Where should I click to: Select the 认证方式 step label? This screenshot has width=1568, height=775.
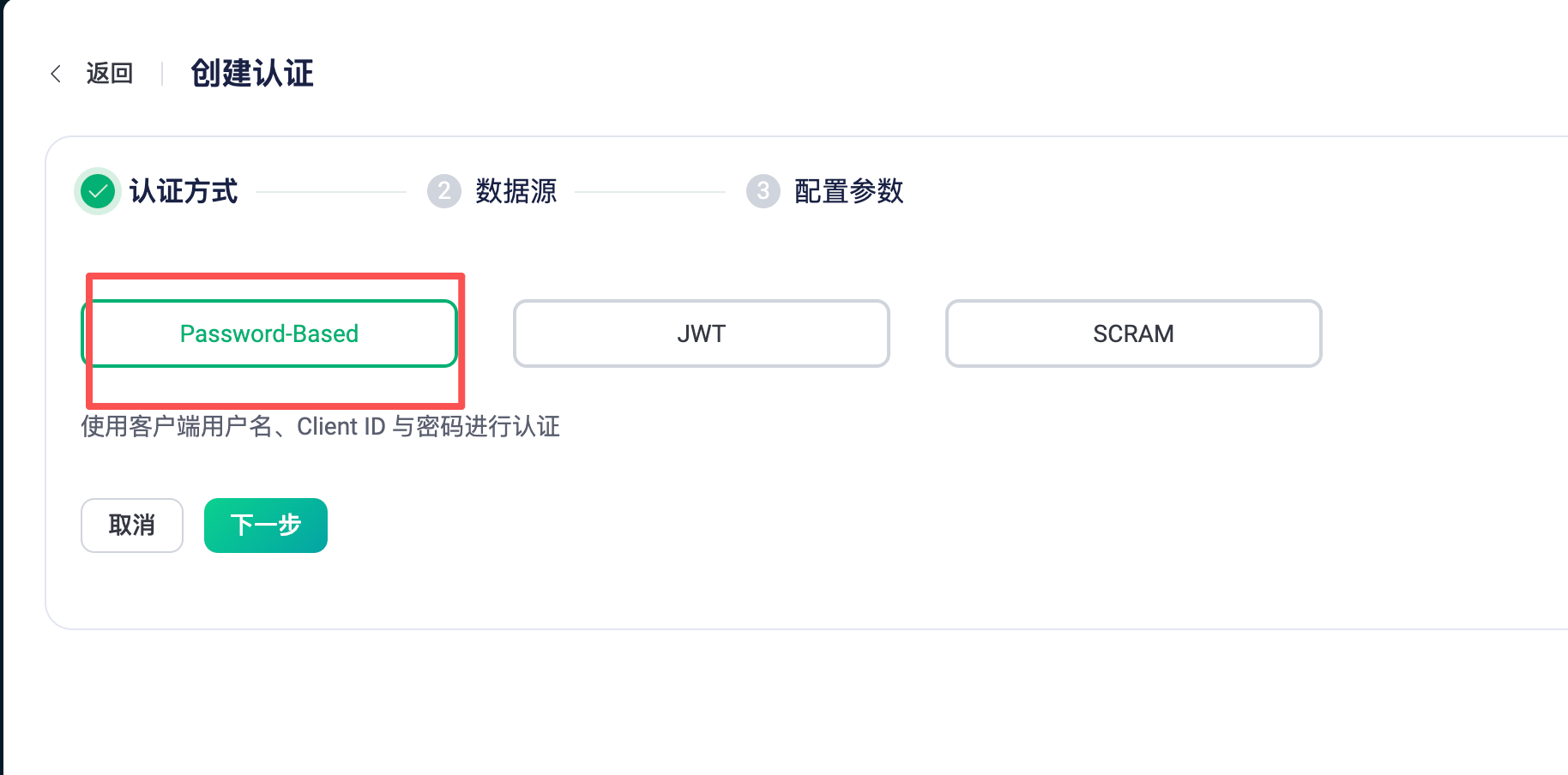(x=184, y=191)
